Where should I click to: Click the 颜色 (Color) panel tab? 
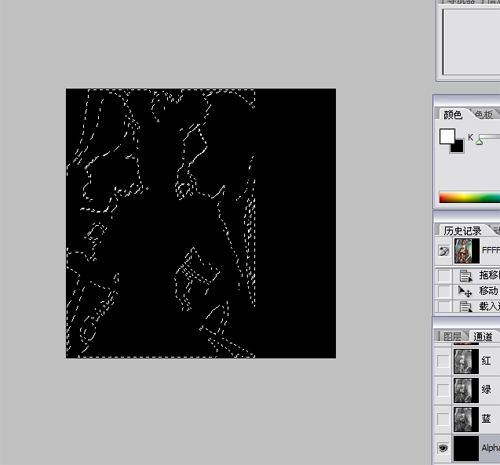452,115
